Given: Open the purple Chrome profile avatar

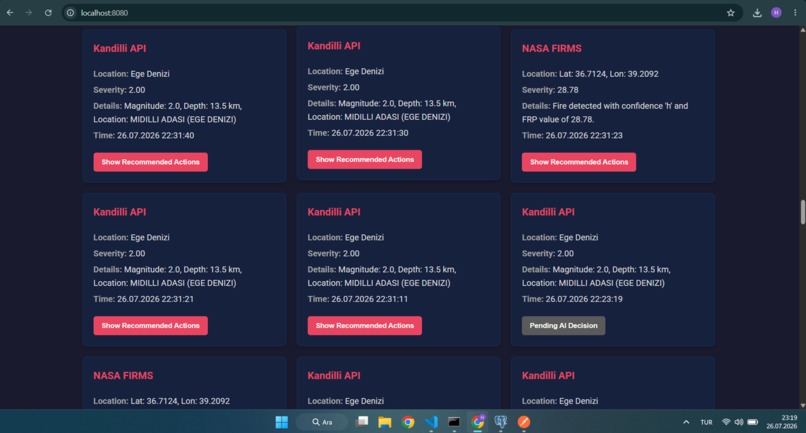Looking at the screenshot, I should point(776,13).
